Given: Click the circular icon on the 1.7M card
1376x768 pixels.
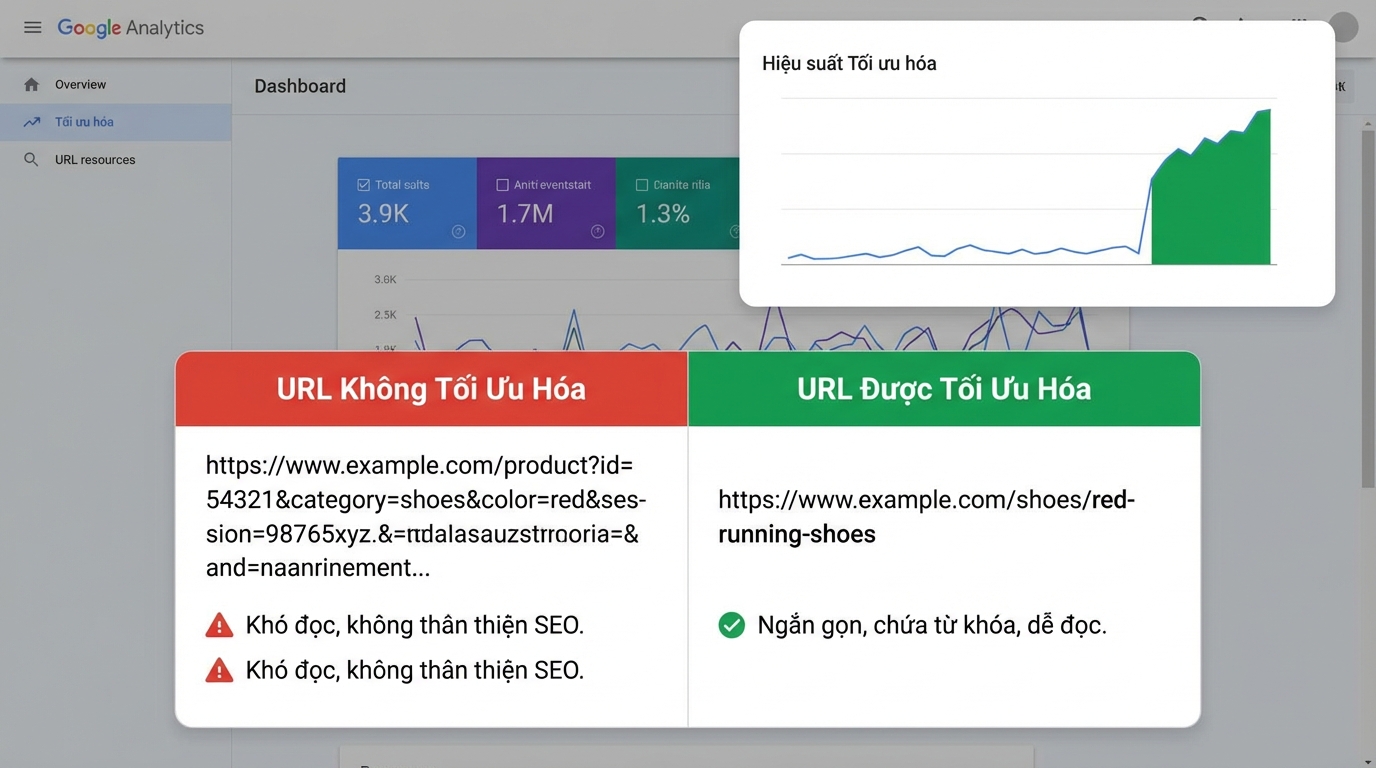Looking at the screenshot, I should point(597,231).
